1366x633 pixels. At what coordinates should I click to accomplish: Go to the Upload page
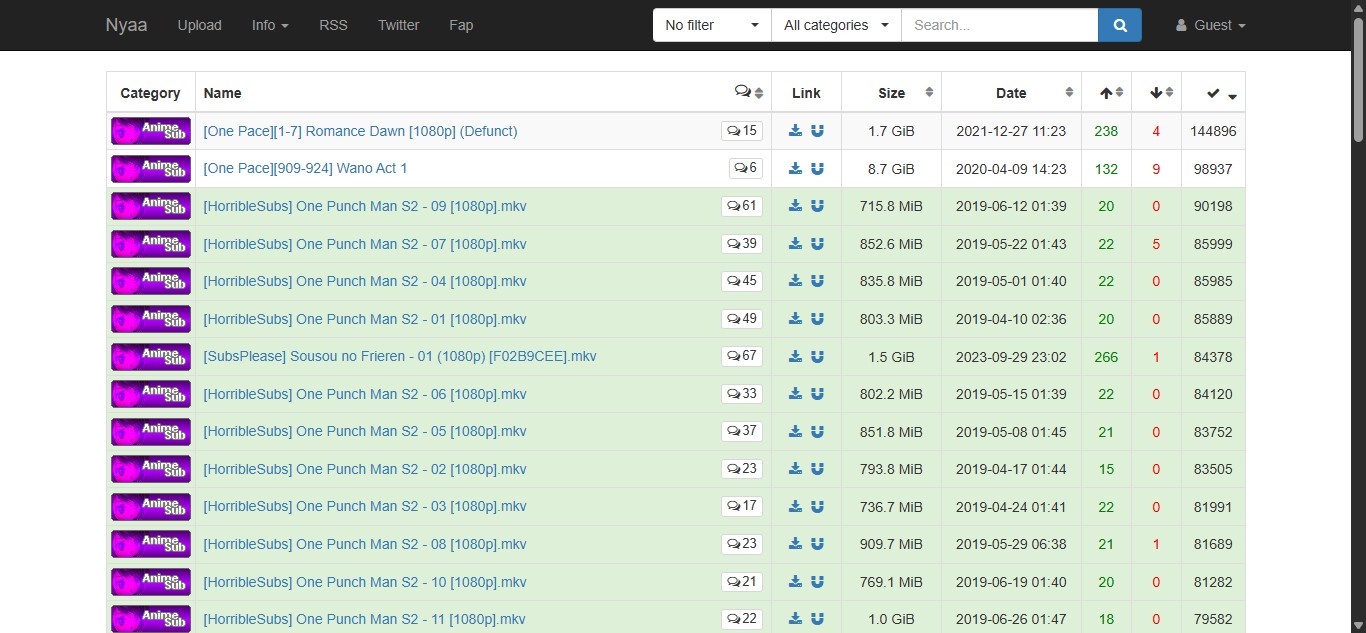(199, 25)
